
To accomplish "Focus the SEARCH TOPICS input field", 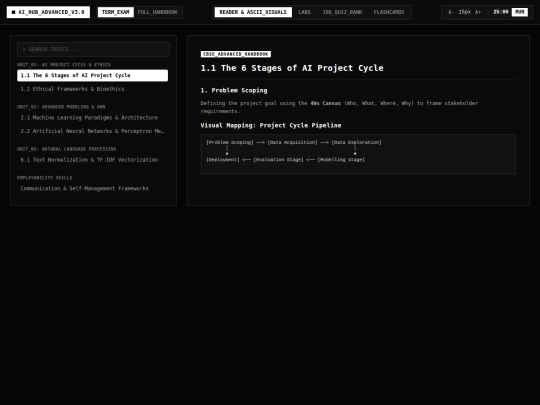I will coord(93,49).
